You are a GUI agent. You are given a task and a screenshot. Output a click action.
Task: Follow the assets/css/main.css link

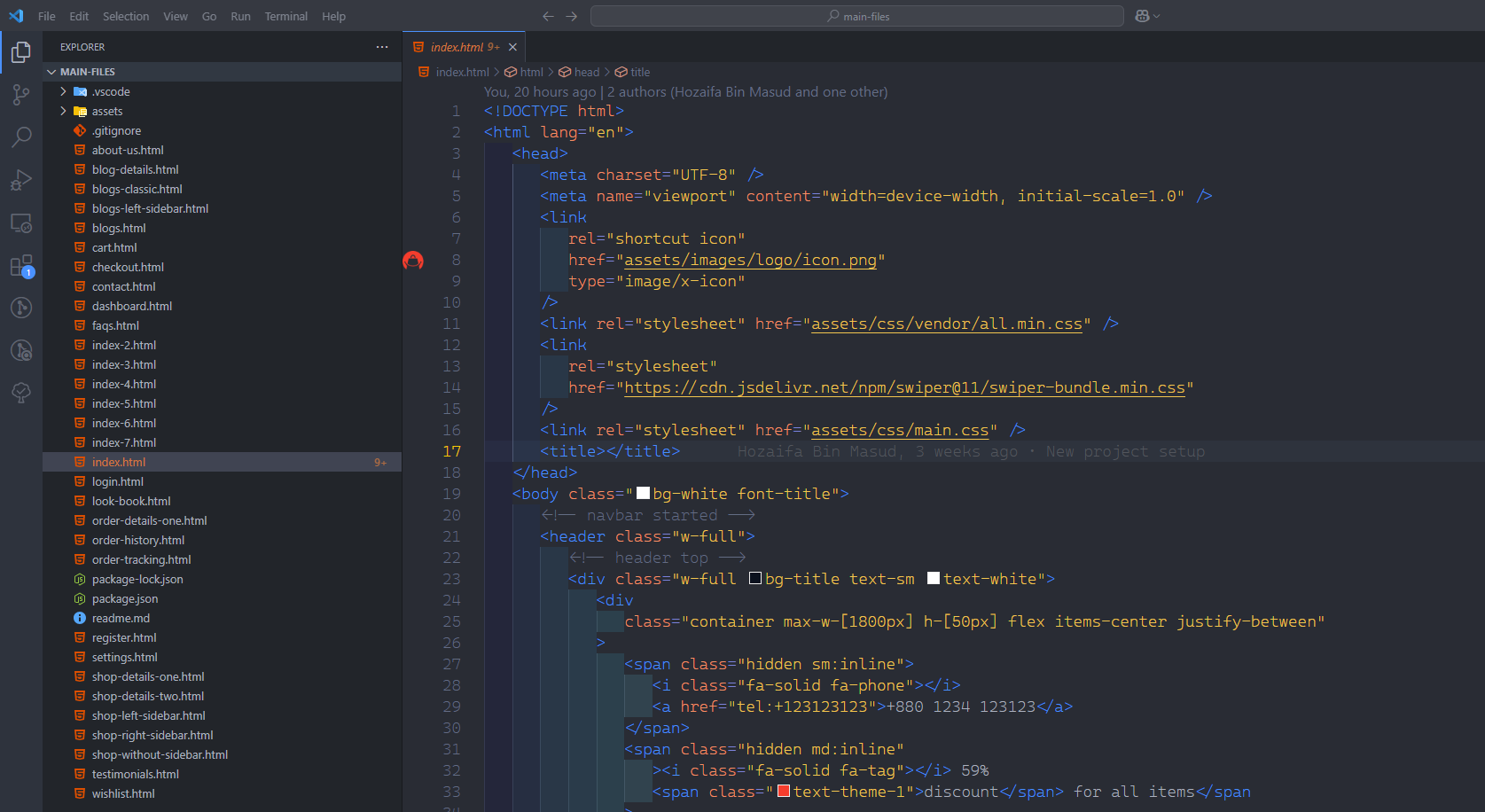899,430
